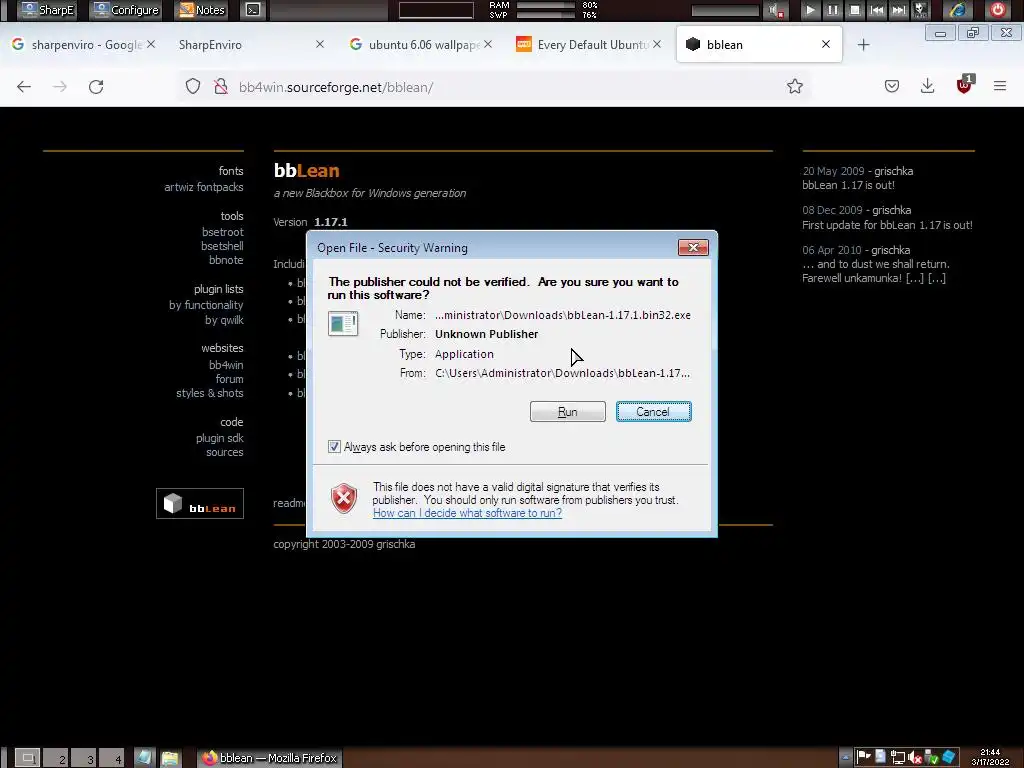Click the muted volume tray icon
The image size is (1024, 768).
(915, 758)
